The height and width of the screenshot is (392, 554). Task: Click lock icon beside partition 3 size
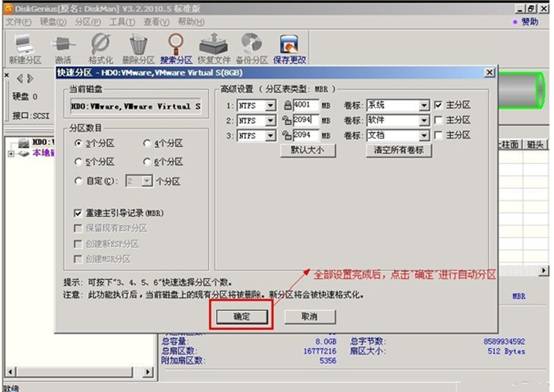pyautogui.click(x=287, y=135)
